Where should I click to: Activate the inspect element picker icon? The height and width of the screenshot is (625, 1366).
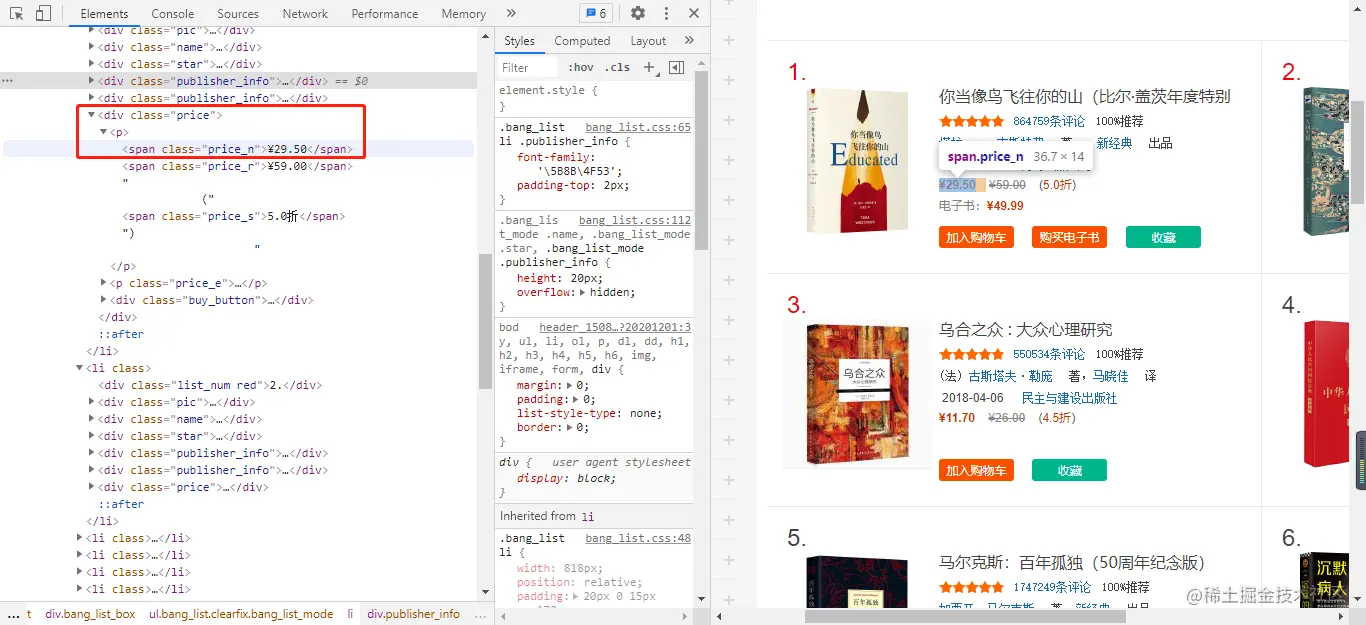point(17,13)
